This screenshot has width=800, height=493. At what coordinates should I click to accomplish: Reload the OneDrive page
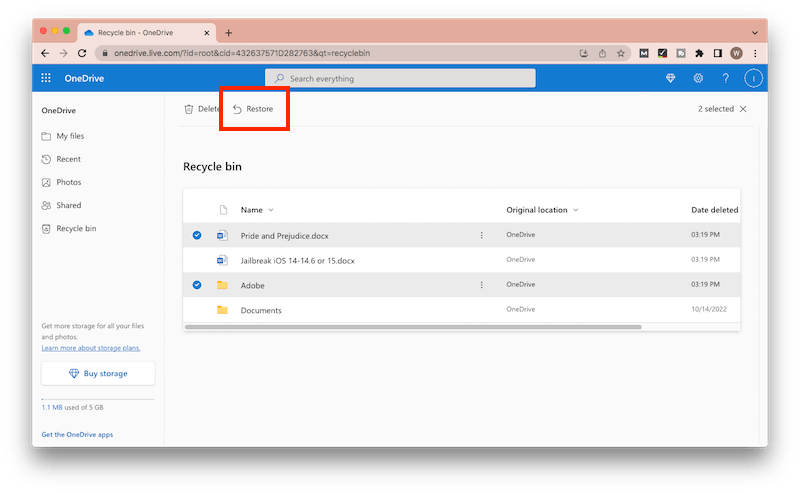click(x=82, y=53)
